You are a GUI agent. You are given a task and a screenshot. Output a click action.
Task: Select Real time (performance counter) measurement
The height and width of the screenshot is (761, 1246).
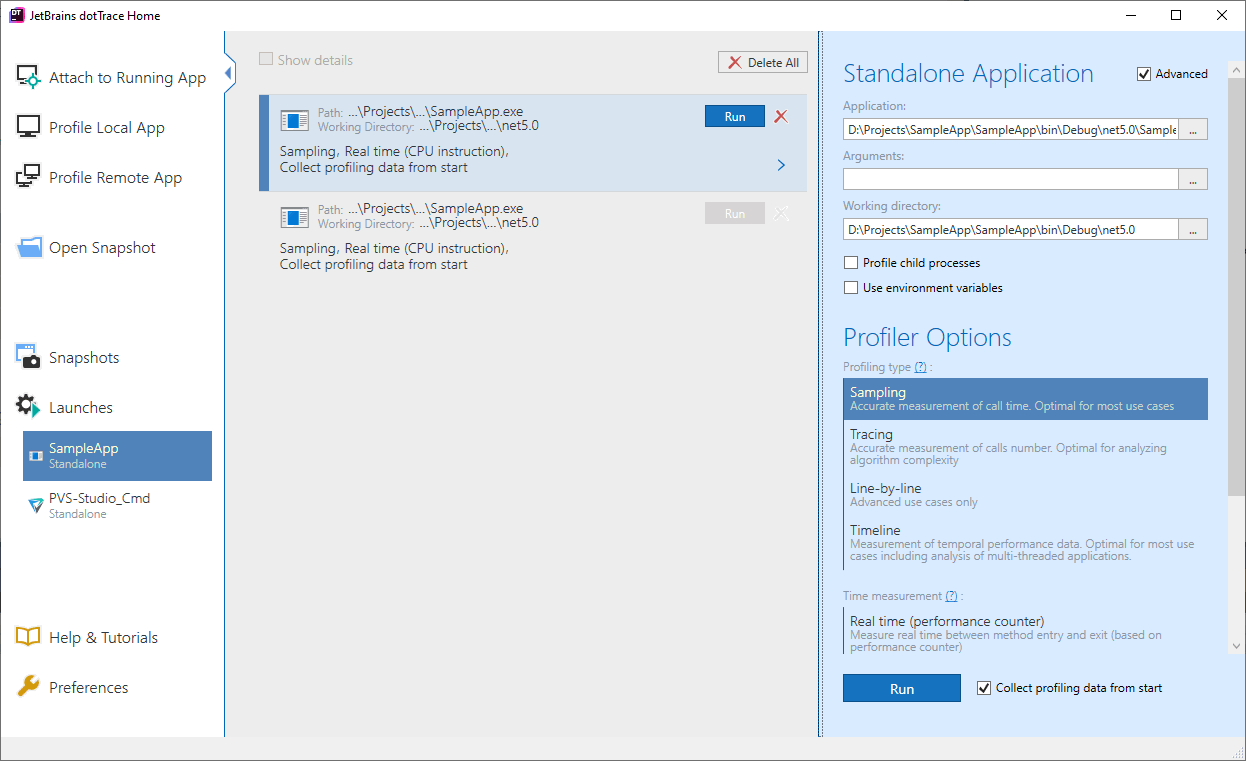1025,633
